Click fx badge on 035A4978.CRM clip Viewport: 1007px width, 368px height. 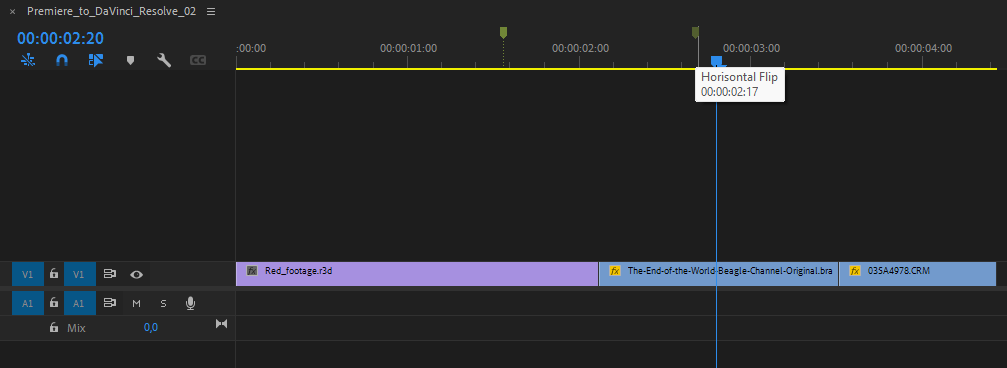(x=855, y=271)
